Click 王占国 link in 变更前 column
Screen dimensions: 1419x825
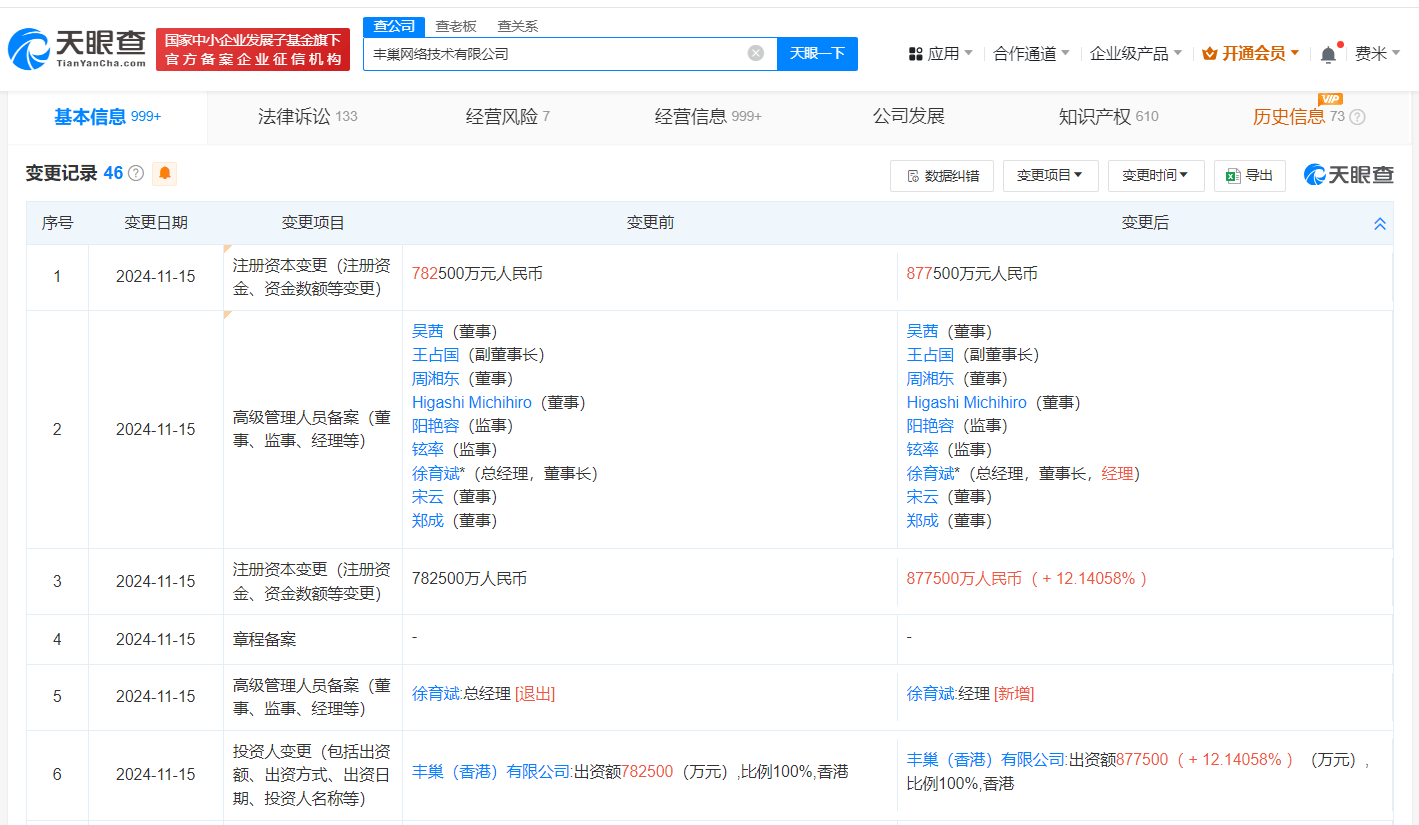pyautogui.click(x=436, y=355)
